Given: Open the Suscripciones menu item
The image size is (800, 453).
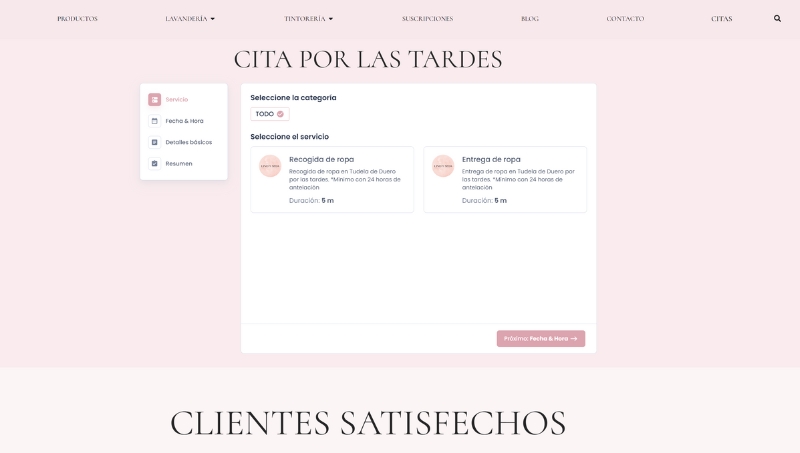Looking at the screenshot, I should (427, 18).
